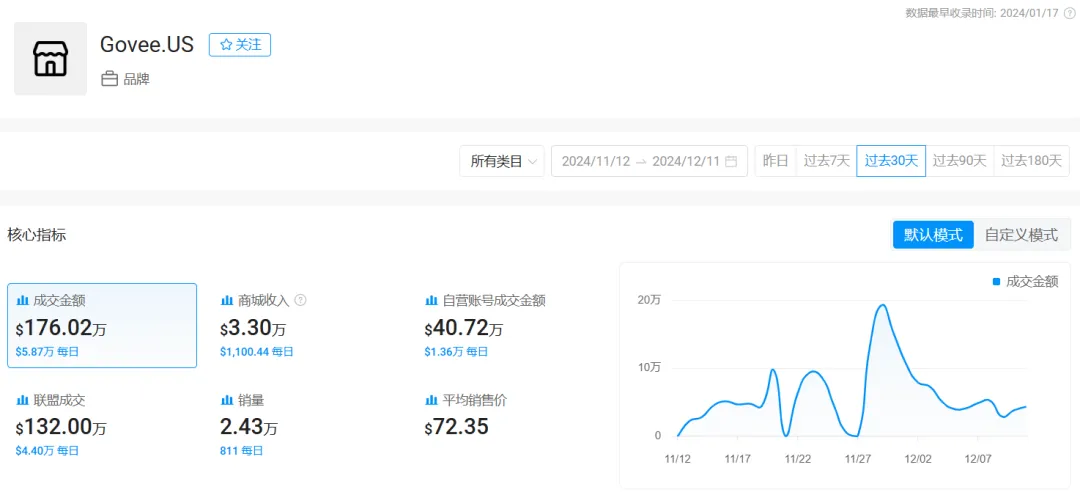The height and width of the screenshot is (495, 1080).
Task: Click the chart peak near 11/29
Action: (x=882, y=305)
